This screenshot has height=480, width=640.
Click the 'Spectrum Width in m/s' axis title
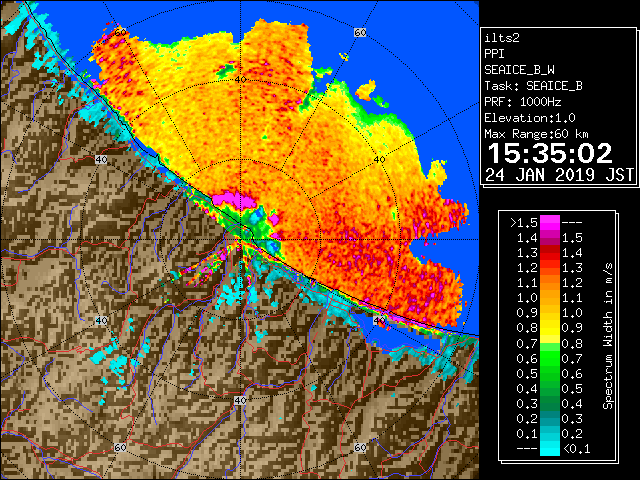click(608, 336)
